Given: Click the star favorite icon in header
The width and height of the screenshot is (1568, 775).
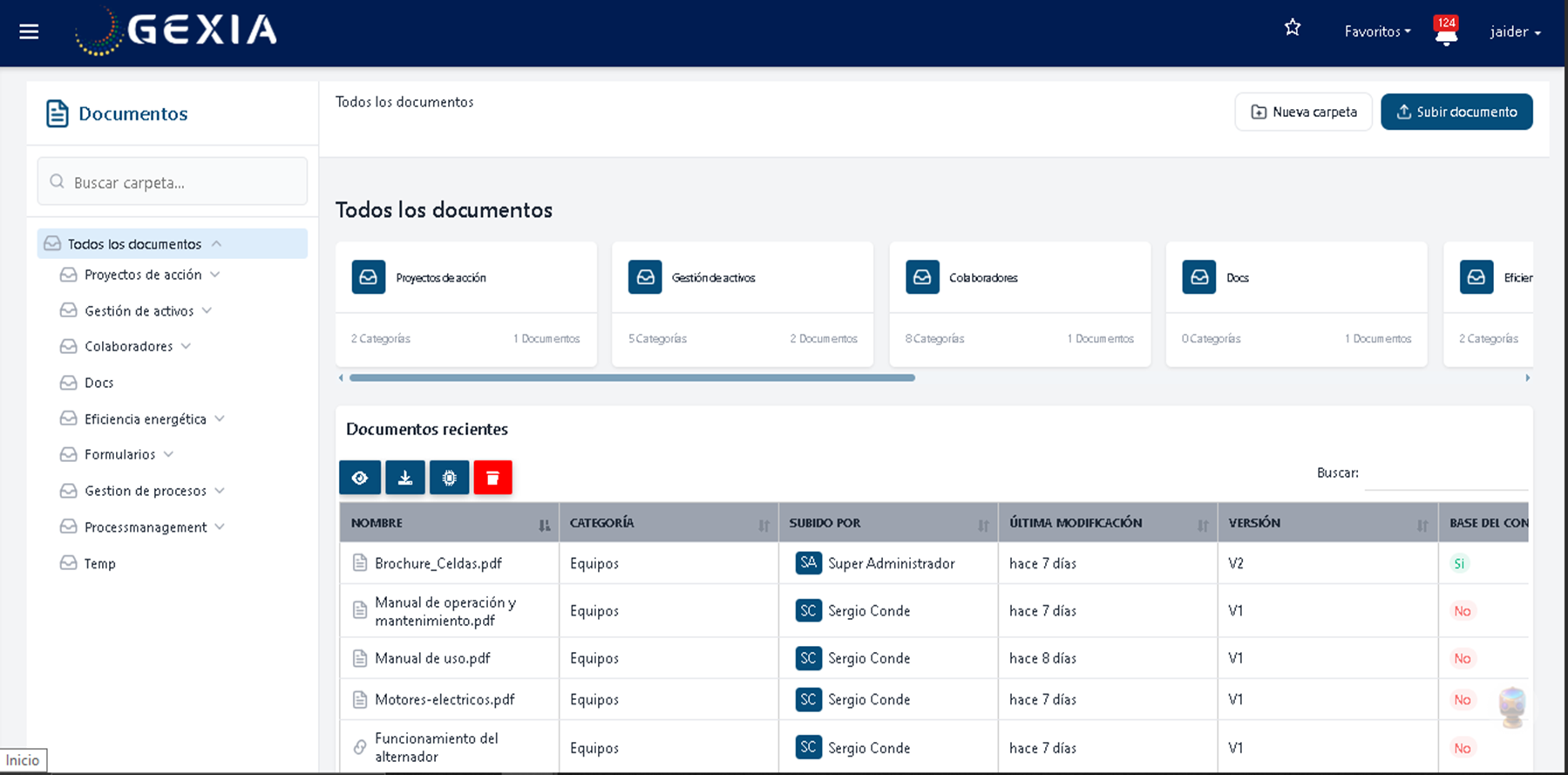Looking at the screenshot, I should coord(1292,28).
